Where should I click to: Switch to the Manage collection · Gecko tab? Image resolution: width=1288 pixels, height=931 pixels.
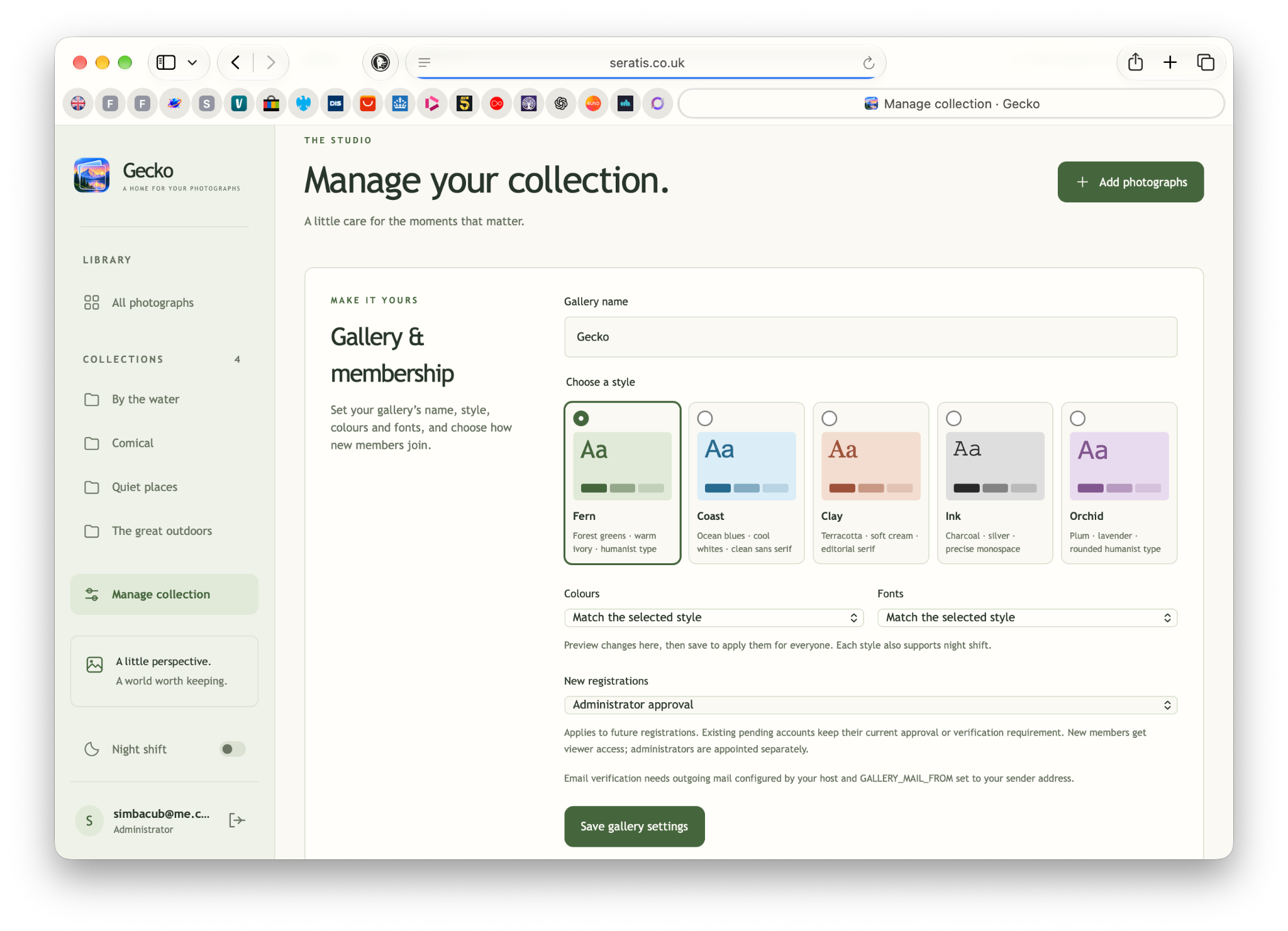point(951,104)
